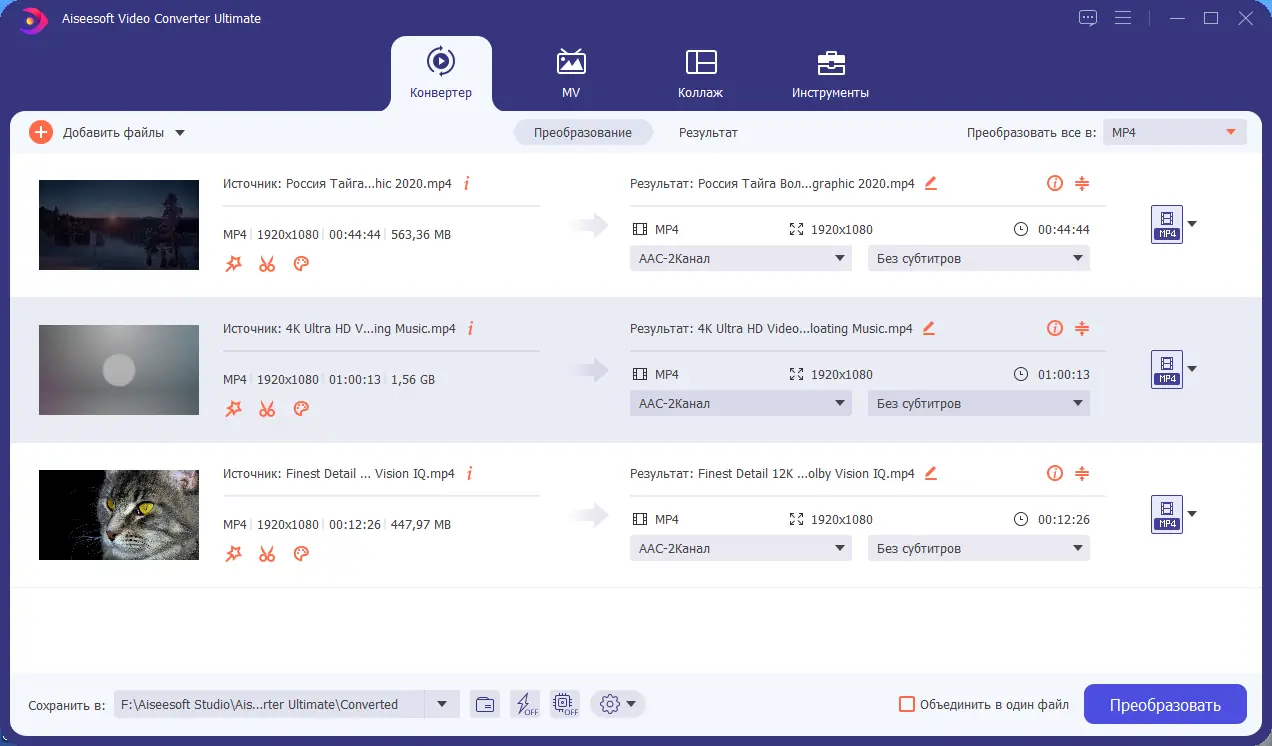Open the cut scissors tool for 4K Ultra HD video
Image resolution: width=1272 pixels, height=746 pixels.
coord(267,409)
